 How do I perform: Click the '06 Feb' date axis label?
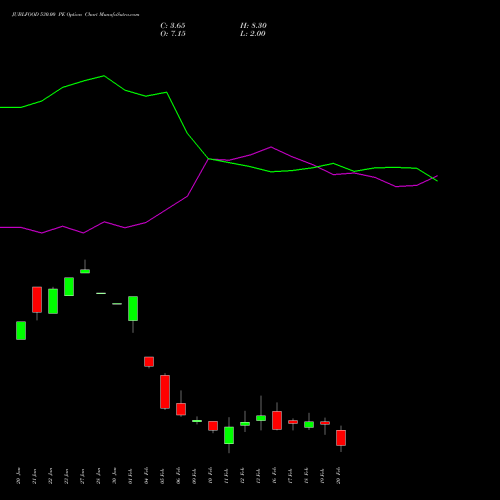[179, 476]
